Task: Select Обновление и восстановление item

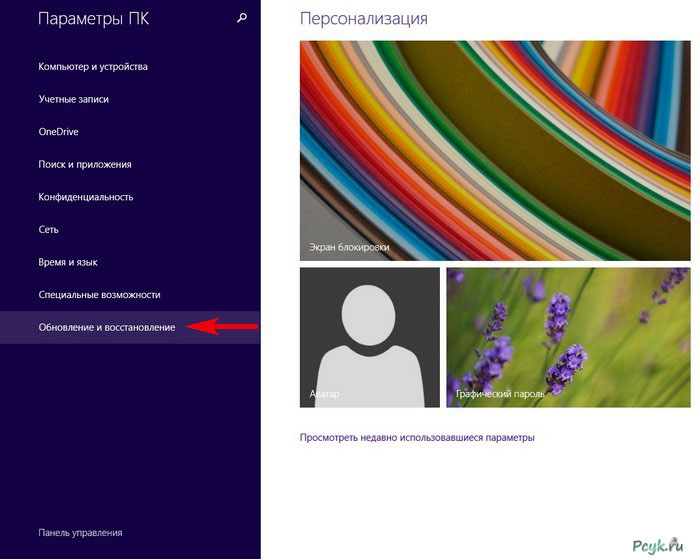Action: 107,328
